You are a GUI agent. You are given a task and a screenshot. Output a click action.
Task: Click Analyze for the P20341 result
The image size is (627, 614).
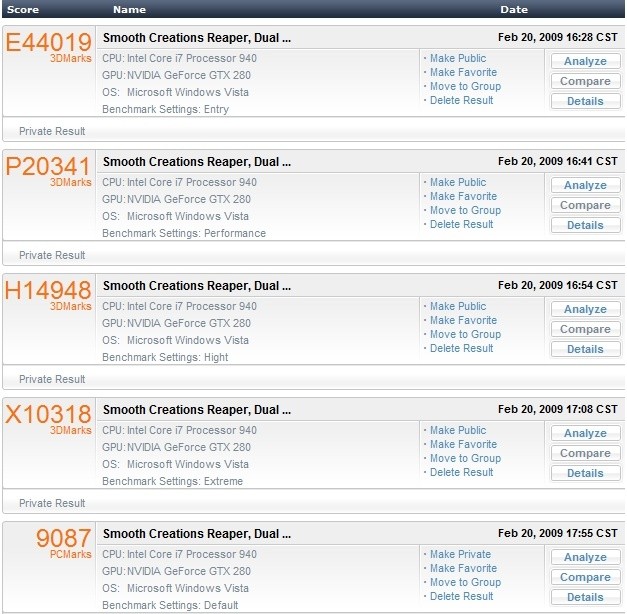pyautogui.click(x=585, y=185)
